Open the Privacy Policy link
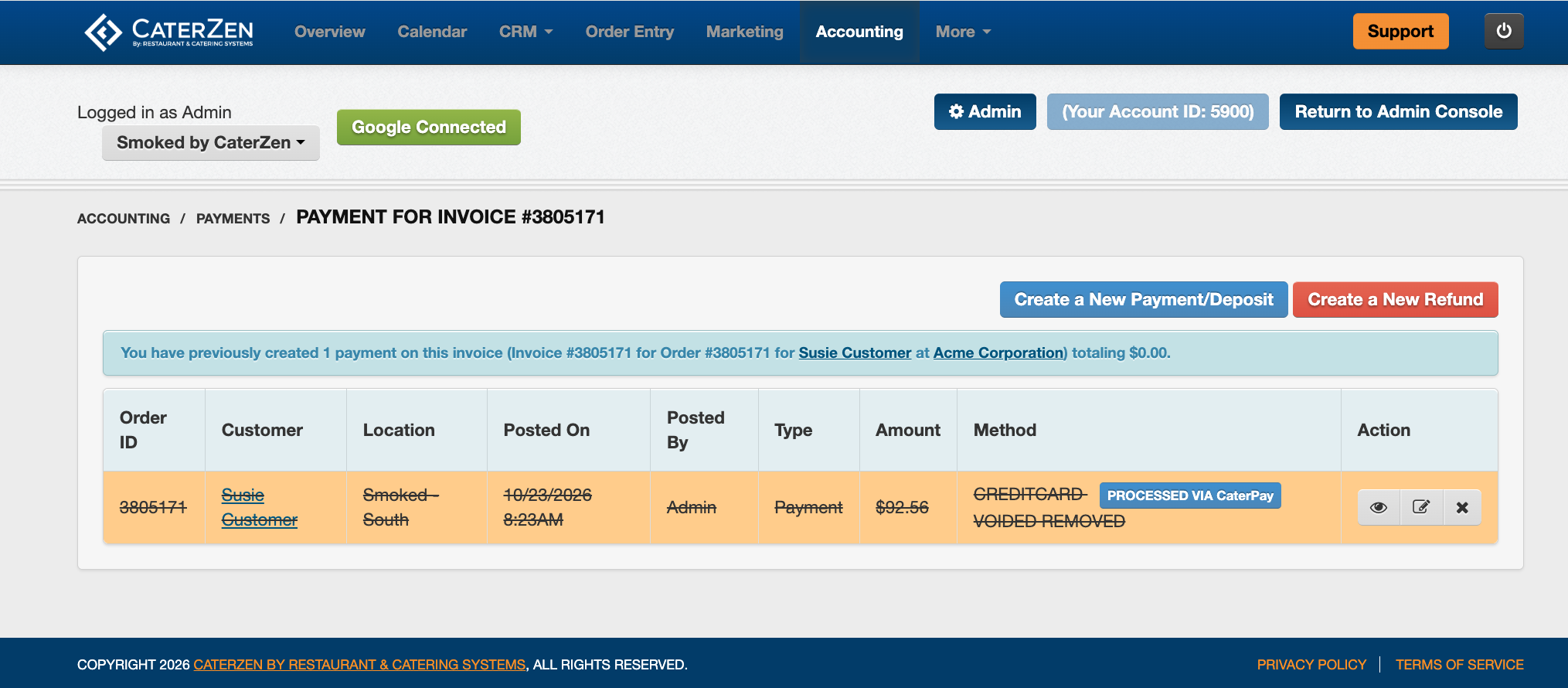This screenshot has width=1568, height=688. coord(1311,665)
